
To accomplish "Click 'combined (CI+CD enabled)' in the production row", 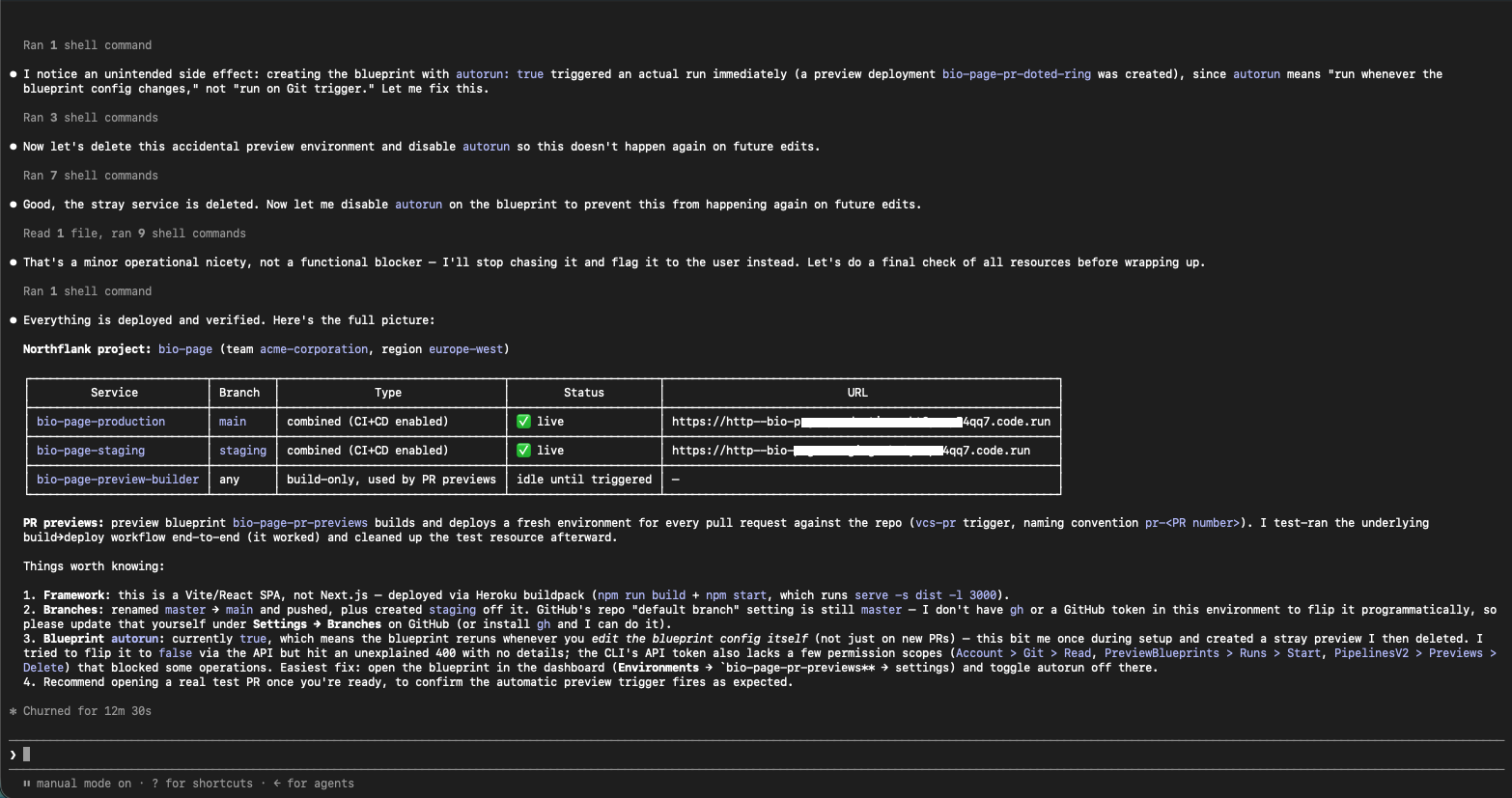I will click(x=368, y=422).
